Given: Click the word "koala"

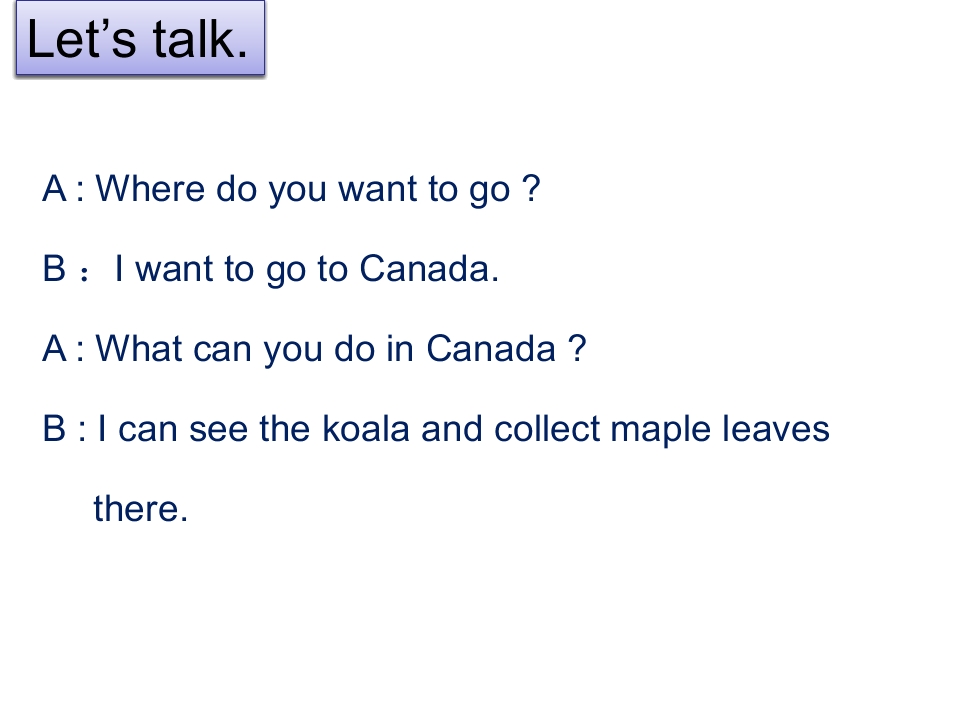Looking at the screenshot, I should point(366,429).
